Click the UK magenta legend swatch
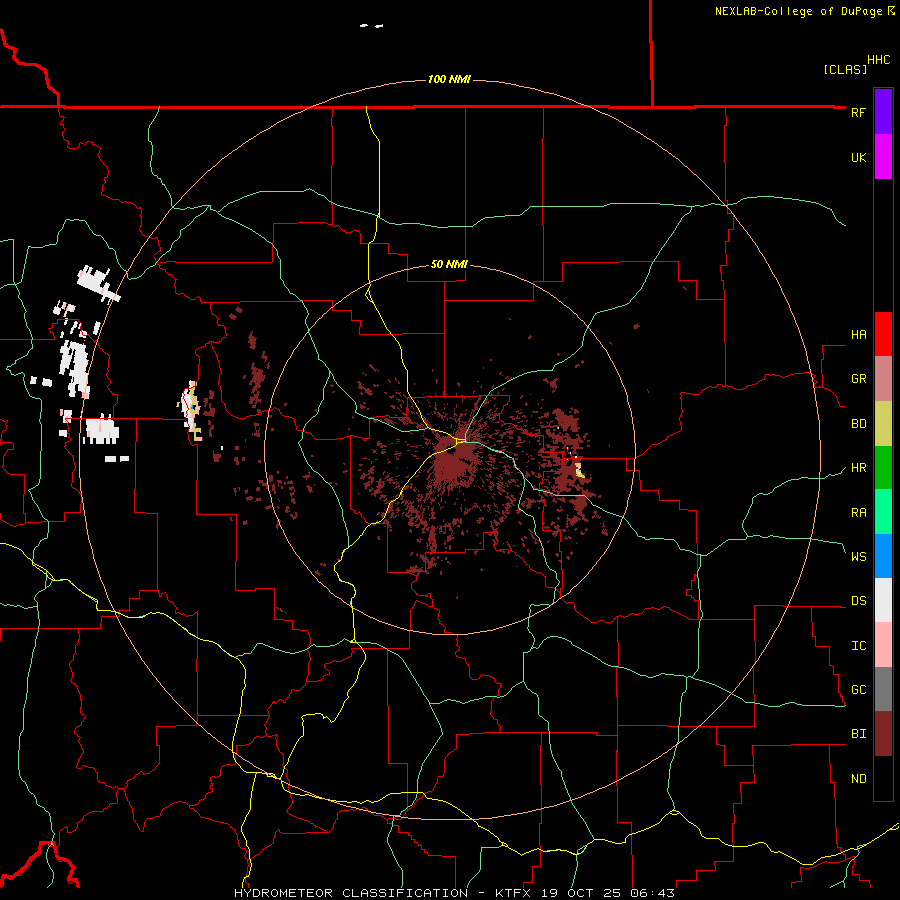The image size is (900, 900). (883, 157)
